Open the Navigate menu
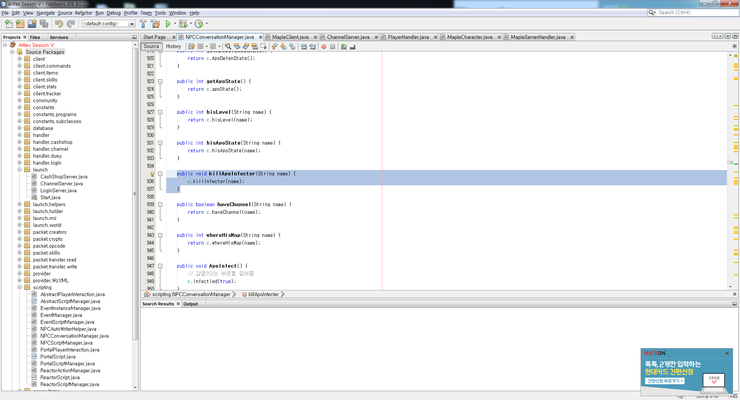 click(x=45, y=13)
